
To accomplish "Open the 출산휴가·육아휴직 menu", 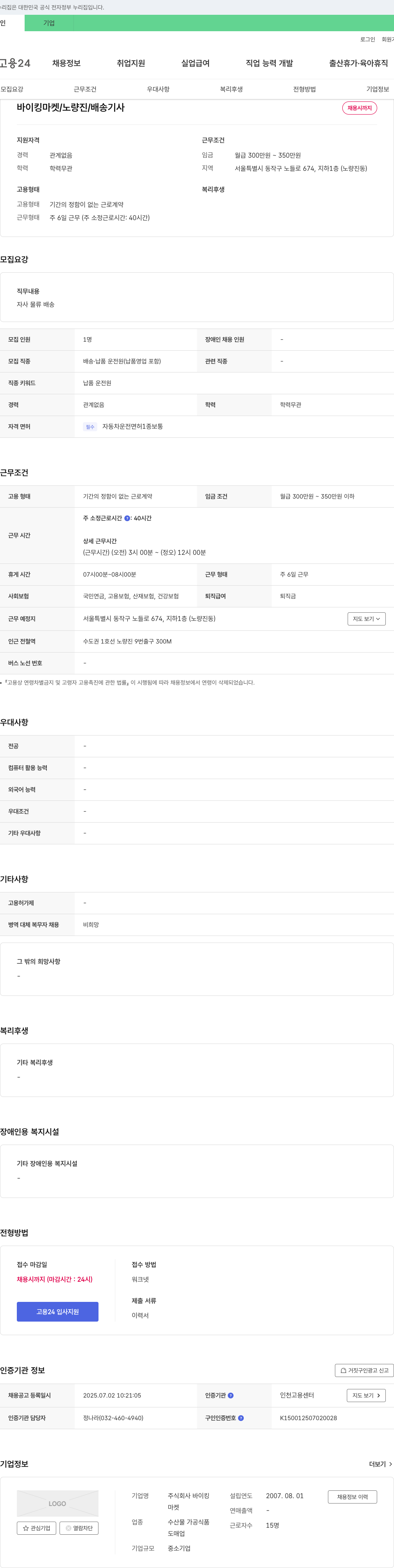I will (358, 63).
